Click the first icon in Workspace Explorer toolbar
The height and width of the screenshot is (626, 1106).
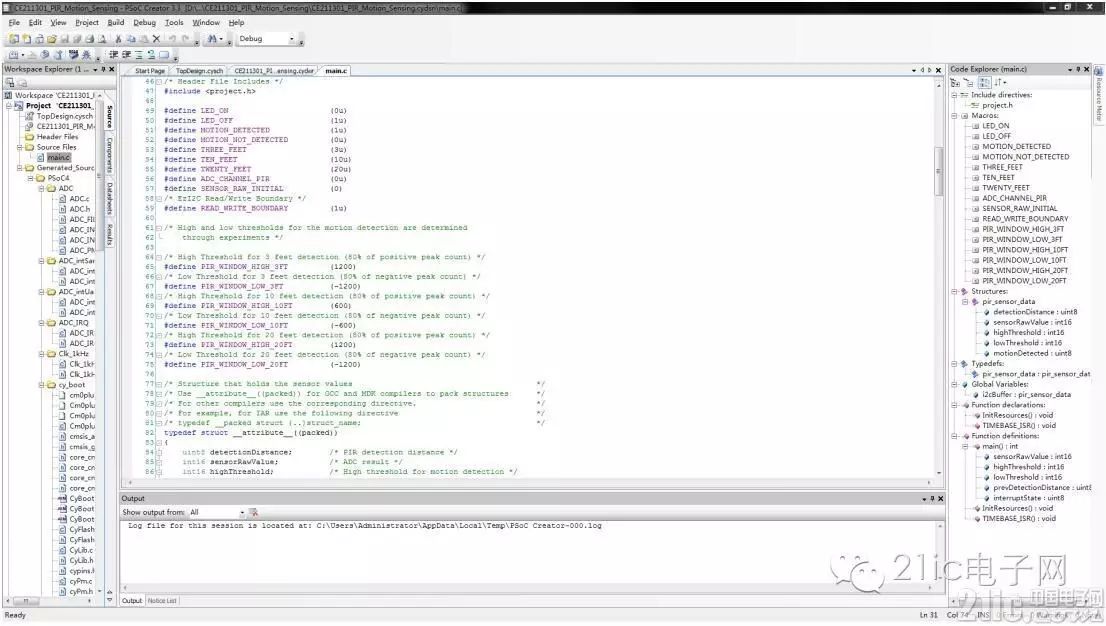pyautogui.click(x=10, y=83)
